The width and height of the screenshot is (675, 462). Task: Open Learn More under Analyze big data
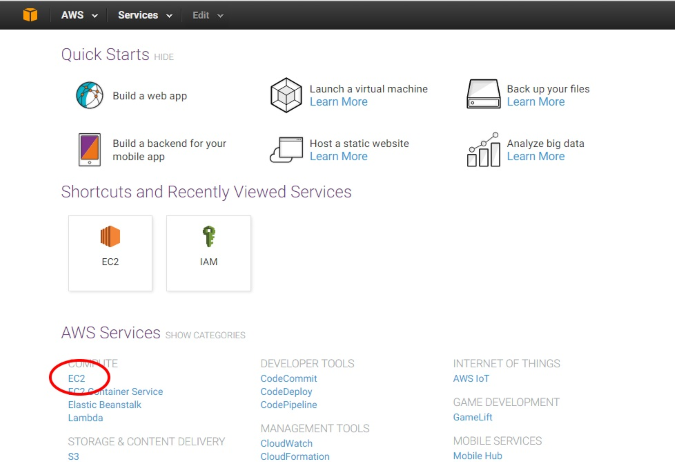[x=536, y=156]
